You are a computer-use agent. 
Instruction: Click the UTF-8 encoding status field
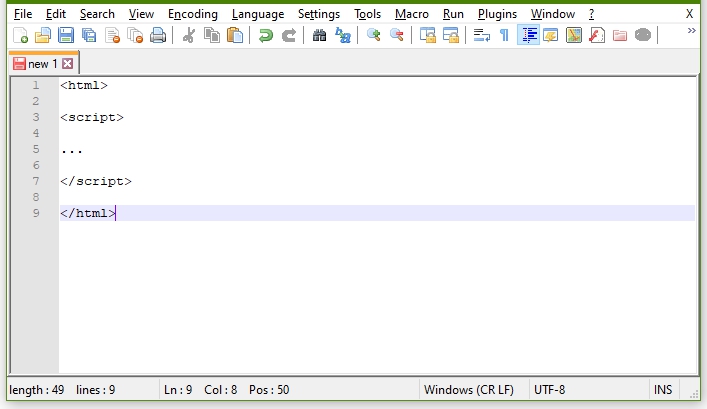(549, 390)
